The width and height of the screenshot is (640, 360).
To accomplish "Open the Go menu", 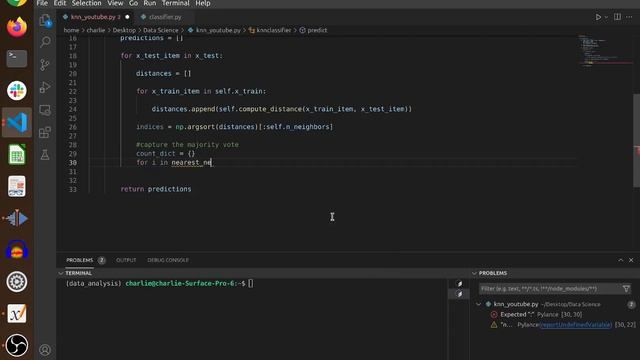I will [133, 3].
